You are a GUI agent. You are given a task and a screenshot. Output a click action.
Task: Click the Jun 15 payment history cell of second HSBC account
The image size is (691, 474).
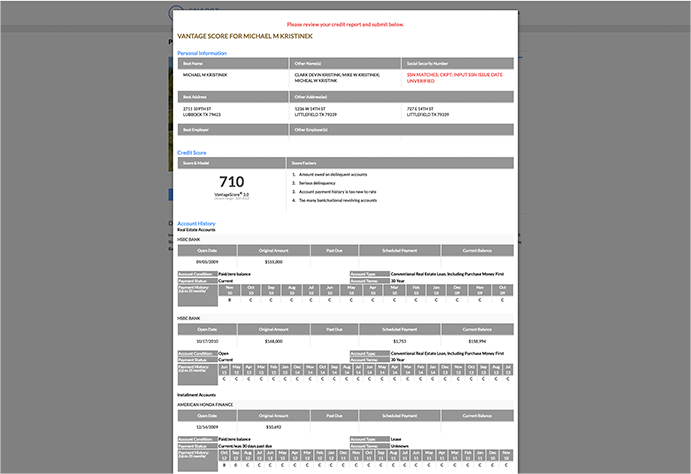(x=224, y=370)
